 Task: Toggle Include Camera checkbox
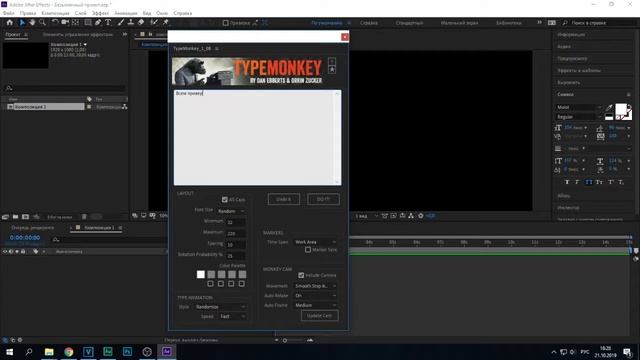(301, 275)
